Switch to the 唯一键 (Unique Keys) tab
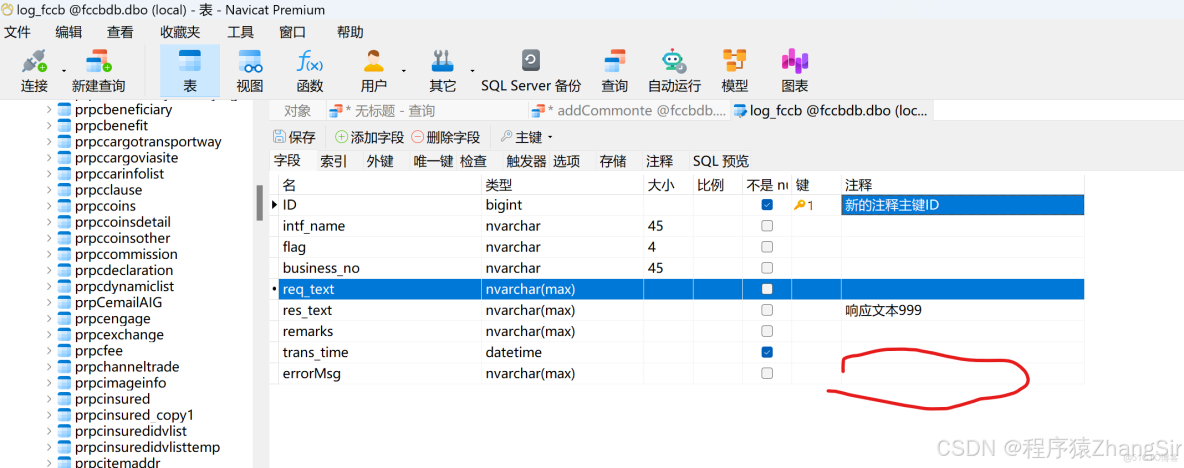Viewport: 1184px width, 468px height. [433, 161]
